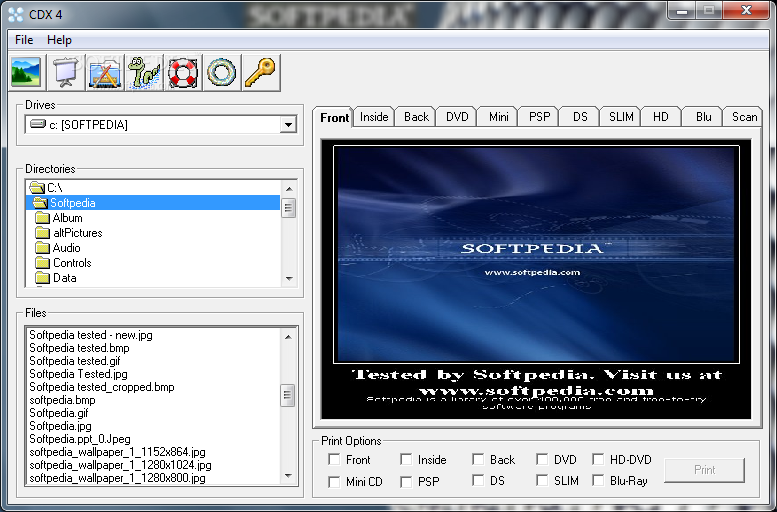This screenshot has height=512, width=777.
Task: Click the Files scrollbar thumb
Action: pyautogui.click(x=288, y=395)
